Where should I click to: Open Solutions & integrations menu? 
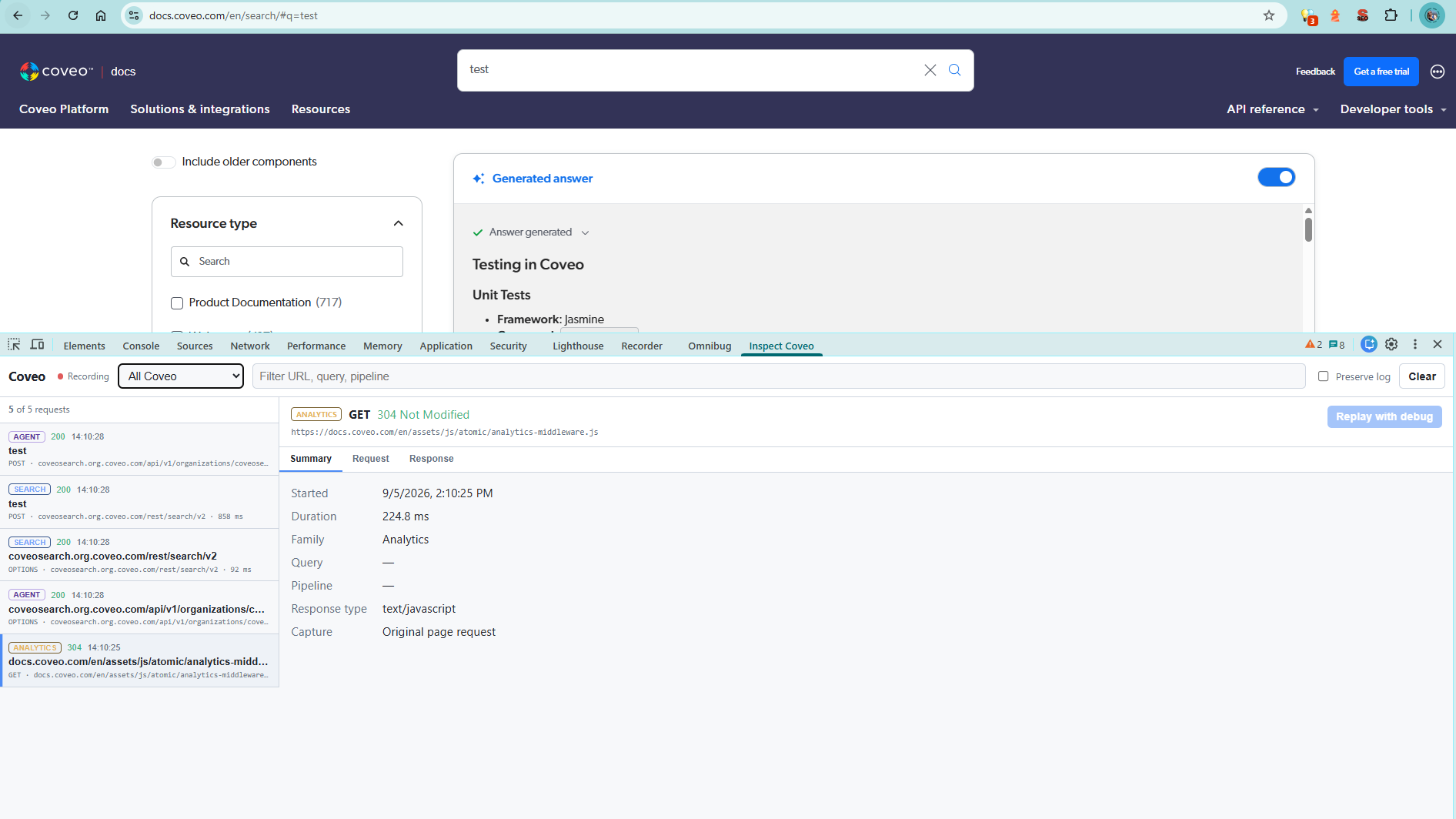tap(200, 109)
